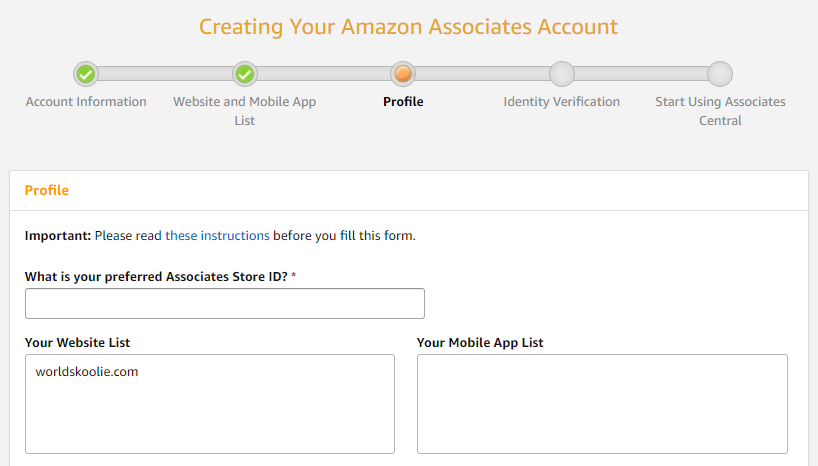Viewport: 818px width, 466px height.
Task: Click inside Your Mobile App List box
Action: pyautogui.click(x=602, y=404)
